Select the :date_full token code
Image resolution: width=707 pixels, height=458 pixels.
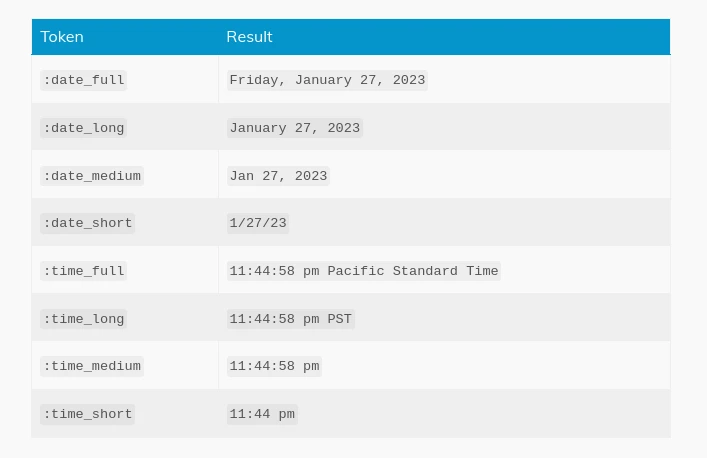pos(84,80)
